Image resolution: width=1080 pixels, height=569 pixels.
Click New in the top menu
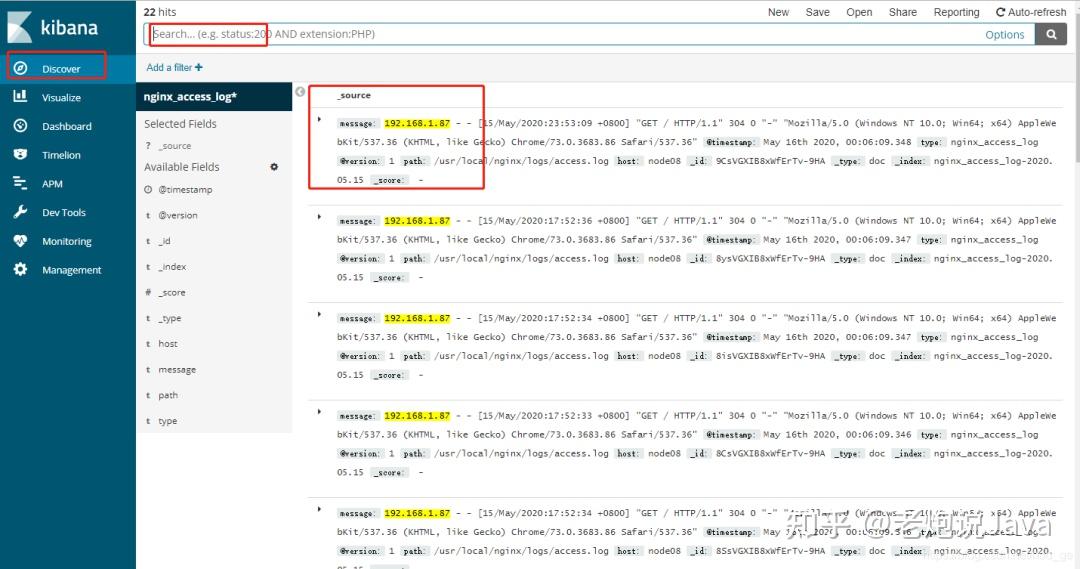click(778, 12)
